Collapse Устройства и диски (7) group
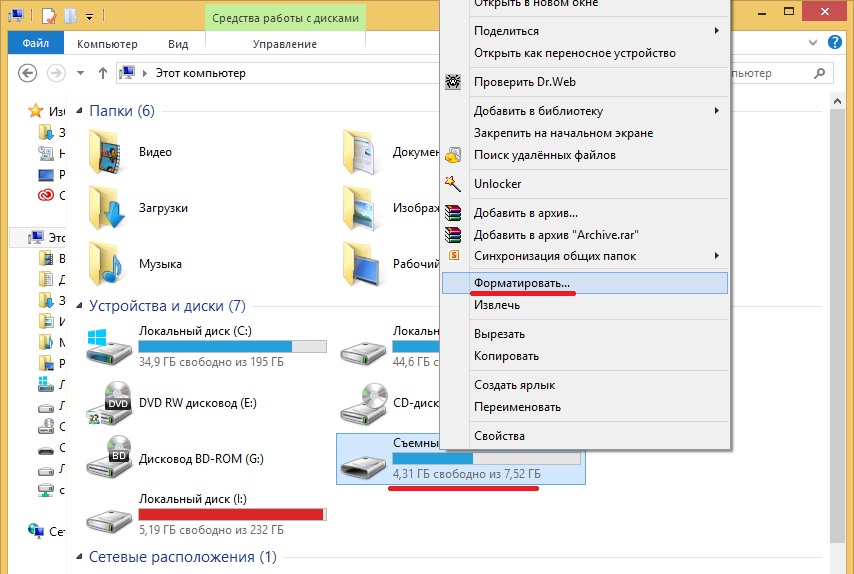Image resolution: width=854 pixels, height=574 pixels. pyautogui.click(x=80, y=306)
